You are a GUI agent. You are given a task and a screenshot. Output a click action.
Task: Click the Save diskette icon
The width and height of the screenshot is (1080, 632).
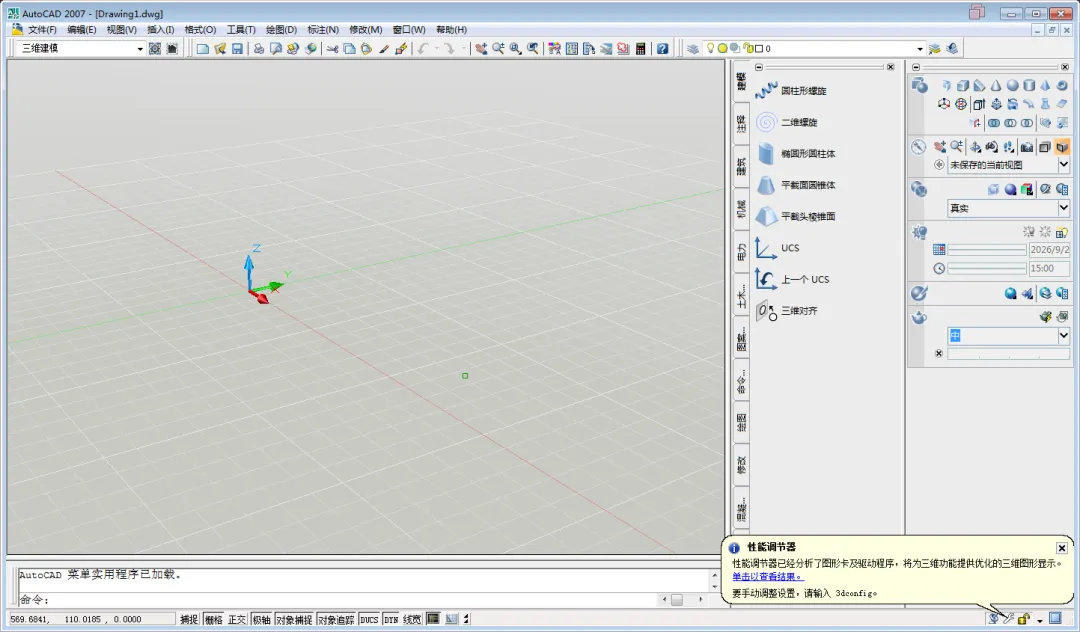pyautogui.click(x=237, y=49)
